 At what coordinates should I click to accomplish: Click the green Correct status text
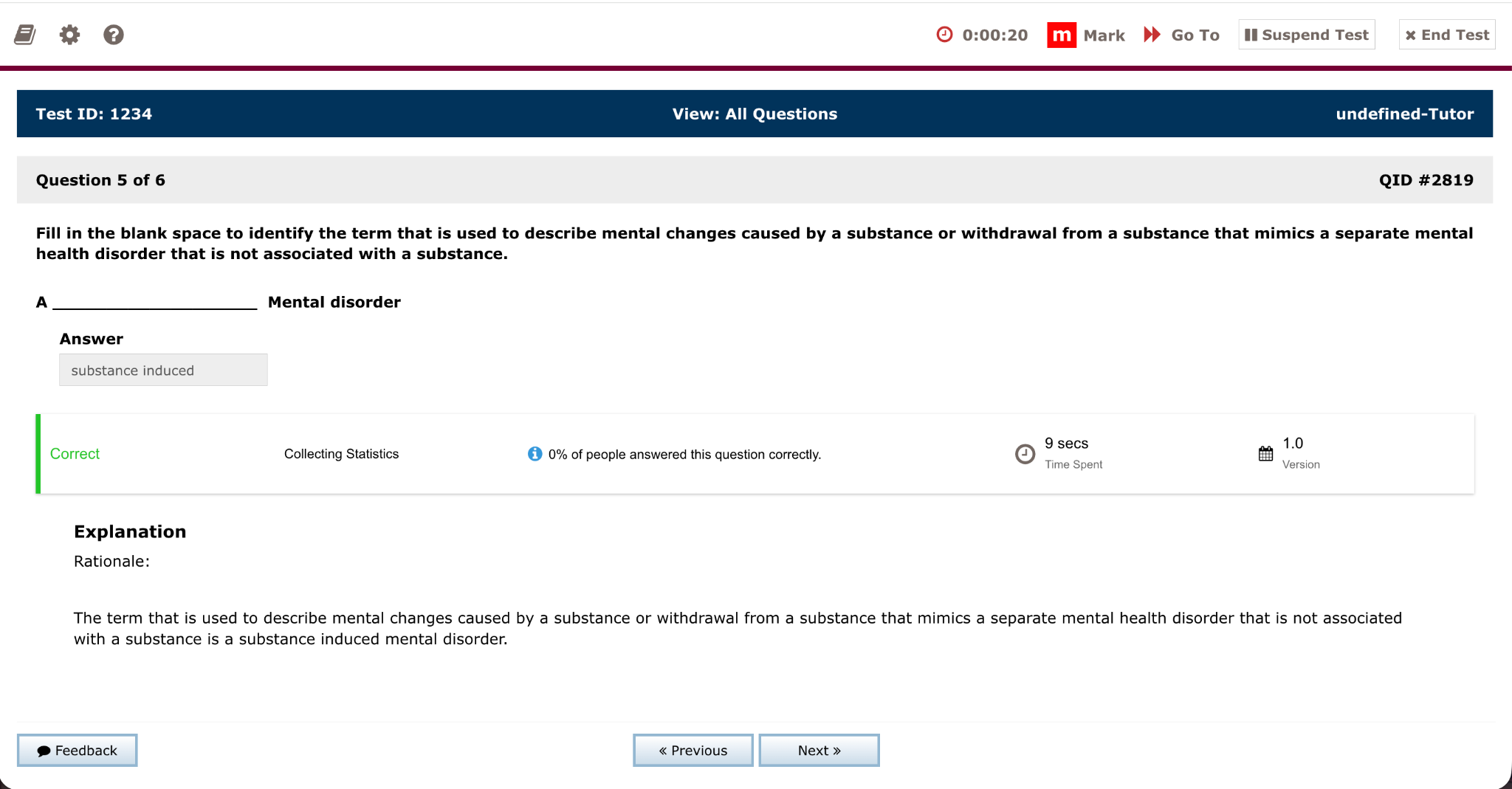(75, 454)
